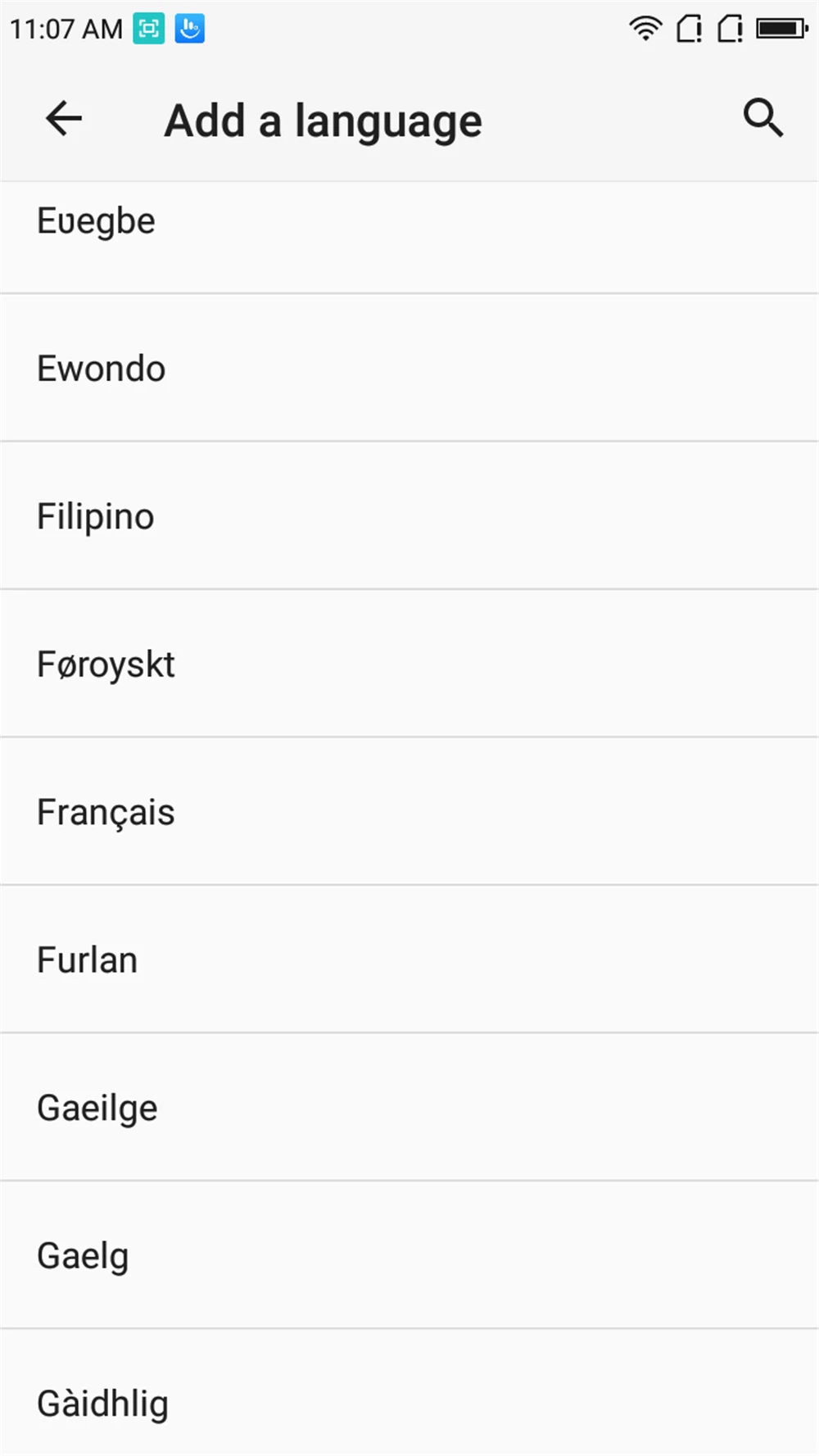Pick Gaelg language

[409, 1255]
